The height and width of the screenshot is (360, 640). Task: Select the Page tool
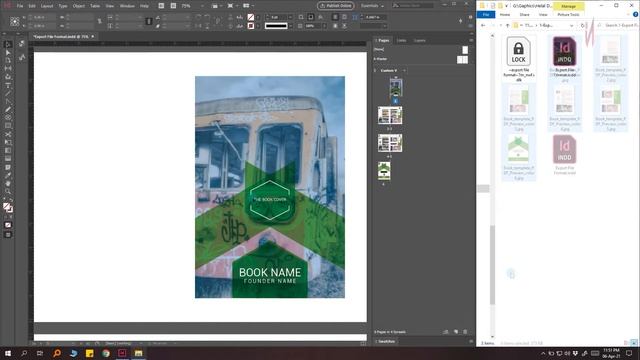pos(8,60)
